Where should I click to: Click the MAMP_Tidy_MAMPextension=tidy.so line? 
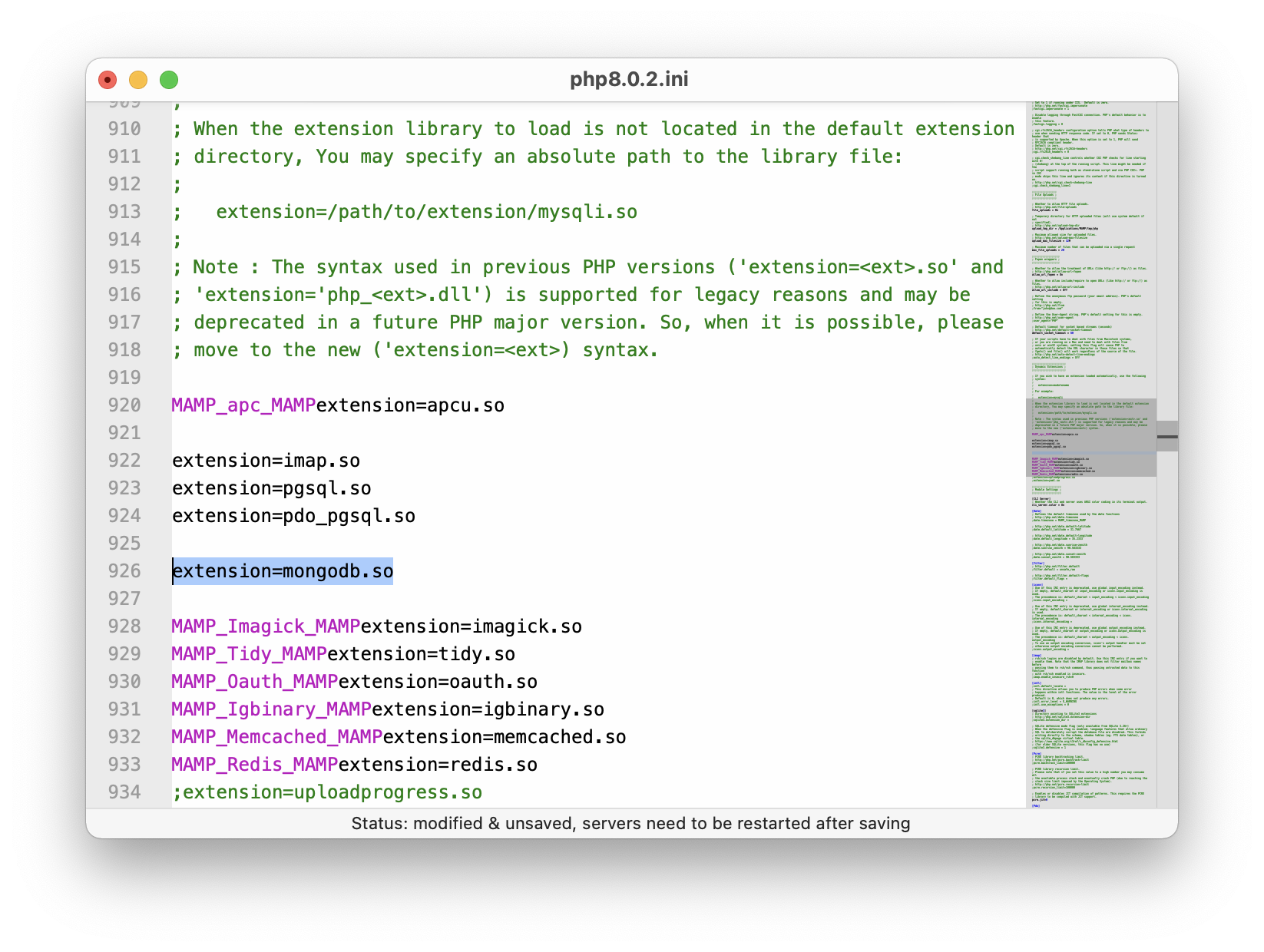(343, 654)
